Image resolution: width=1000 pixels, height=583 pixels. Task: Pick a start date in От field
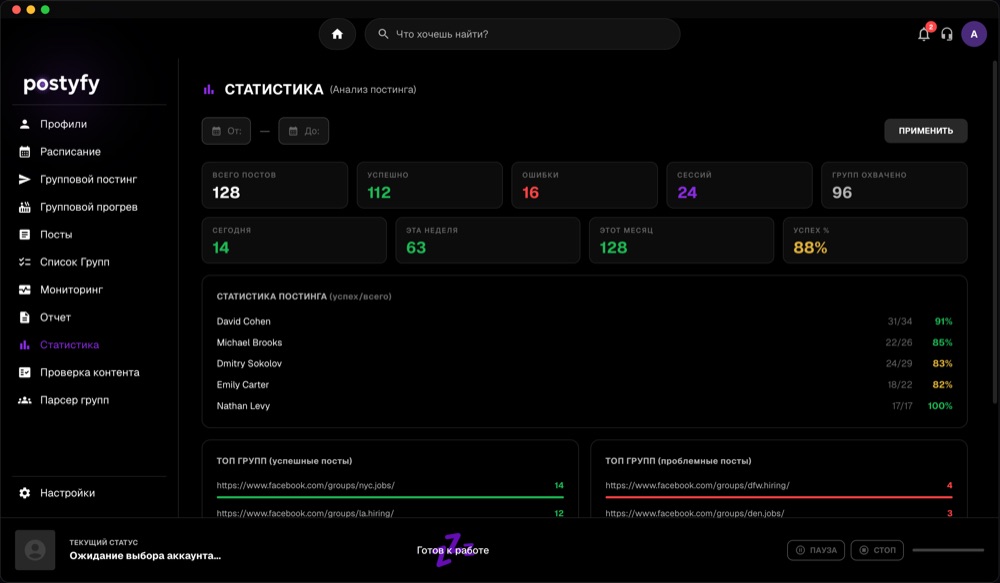click(226, 131)
